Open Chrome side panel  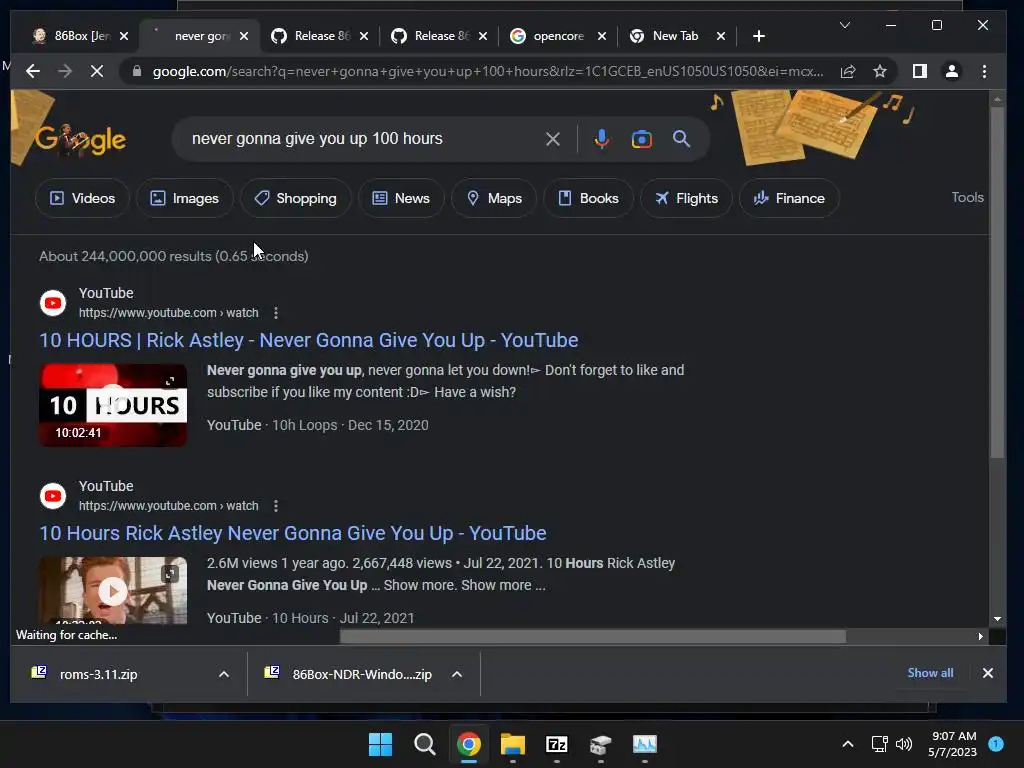(920, 71)
